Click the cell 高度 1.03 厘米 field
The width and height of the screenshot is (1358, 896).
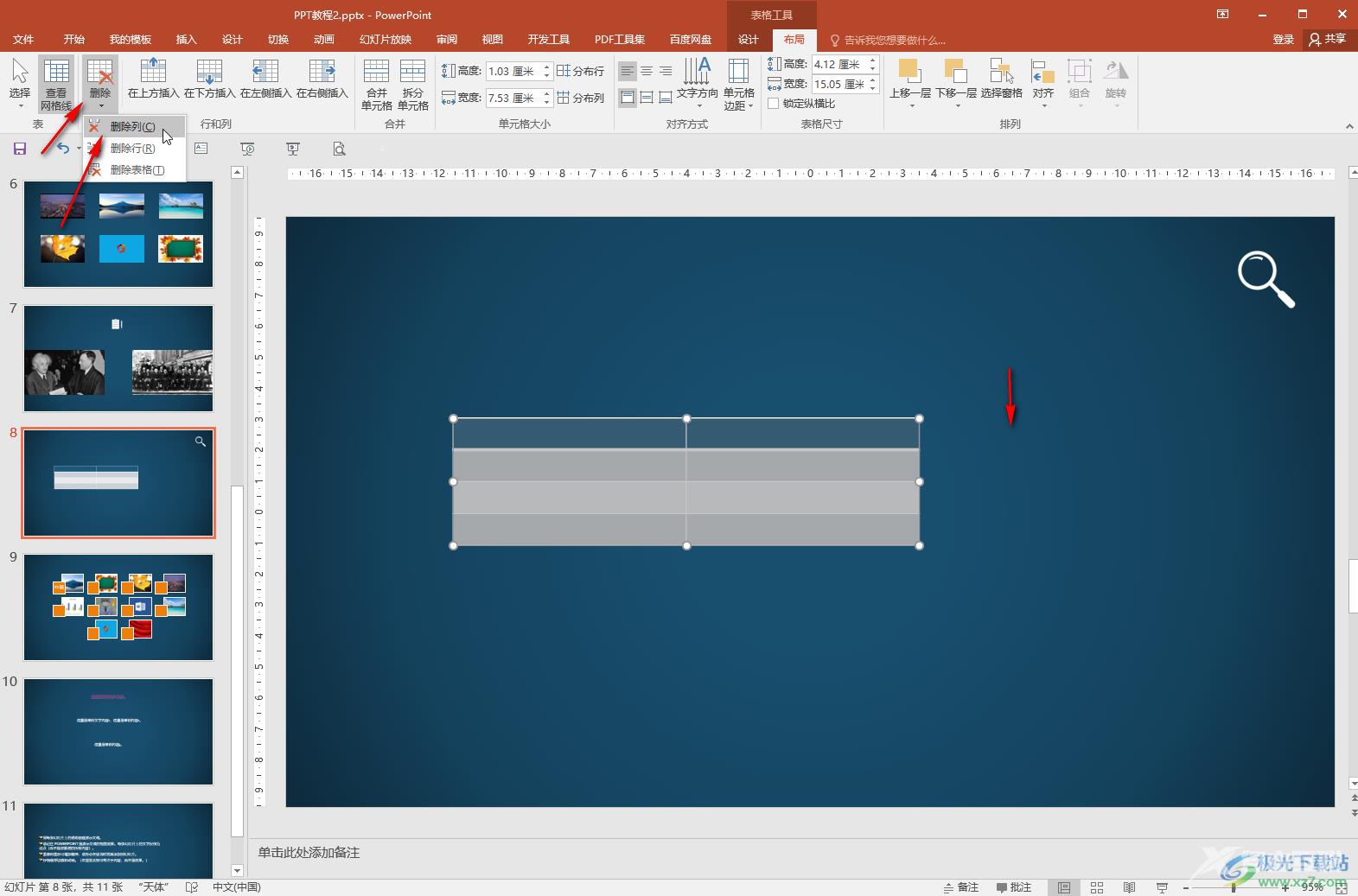pos(513,72)
